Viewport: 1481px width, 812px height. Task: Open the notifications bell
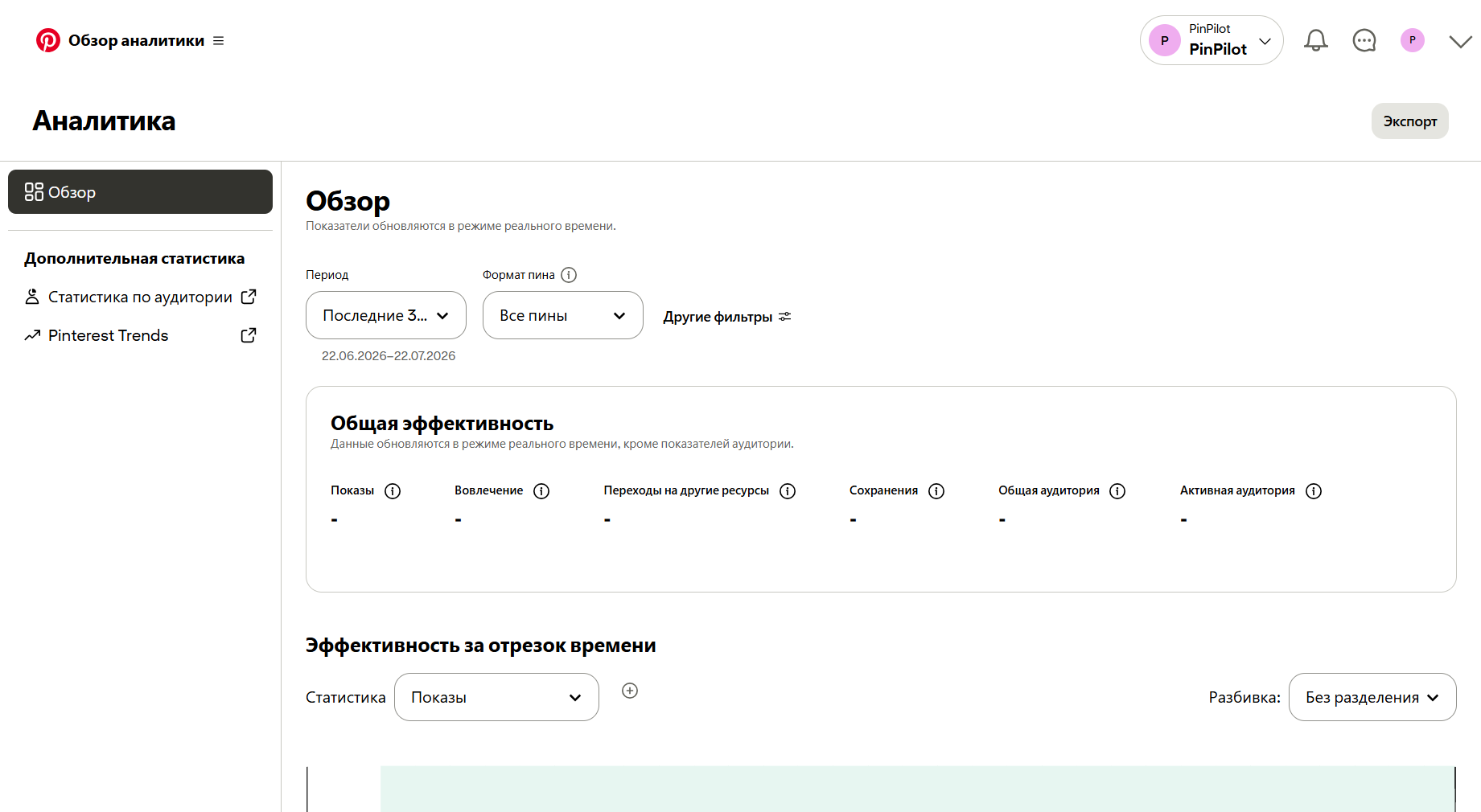click(x=1316, y=40)
